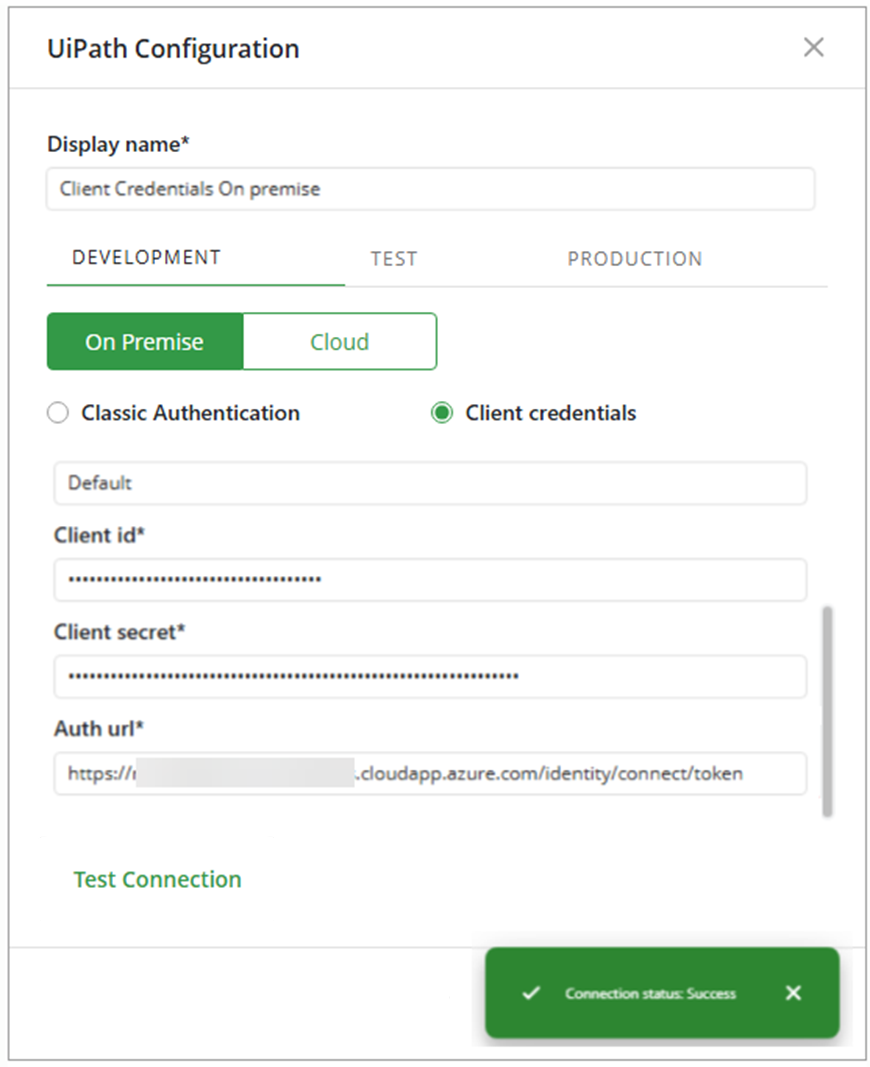
Task: Click the Auth url field
Action: tap(430, 773)
